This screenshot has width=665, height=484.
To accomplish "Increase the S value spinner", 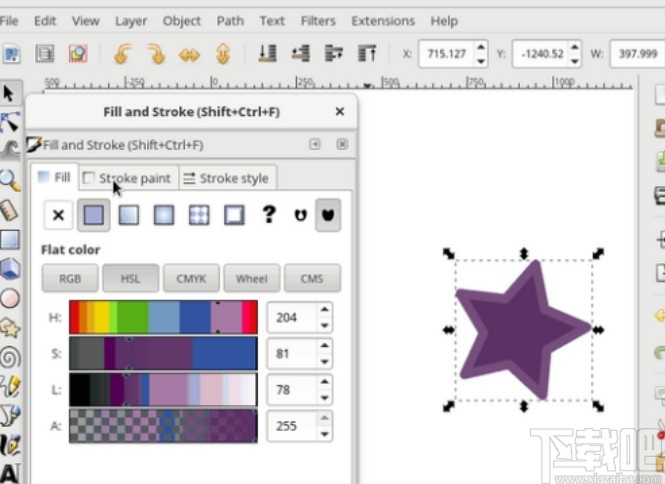I will click(324, 345).
